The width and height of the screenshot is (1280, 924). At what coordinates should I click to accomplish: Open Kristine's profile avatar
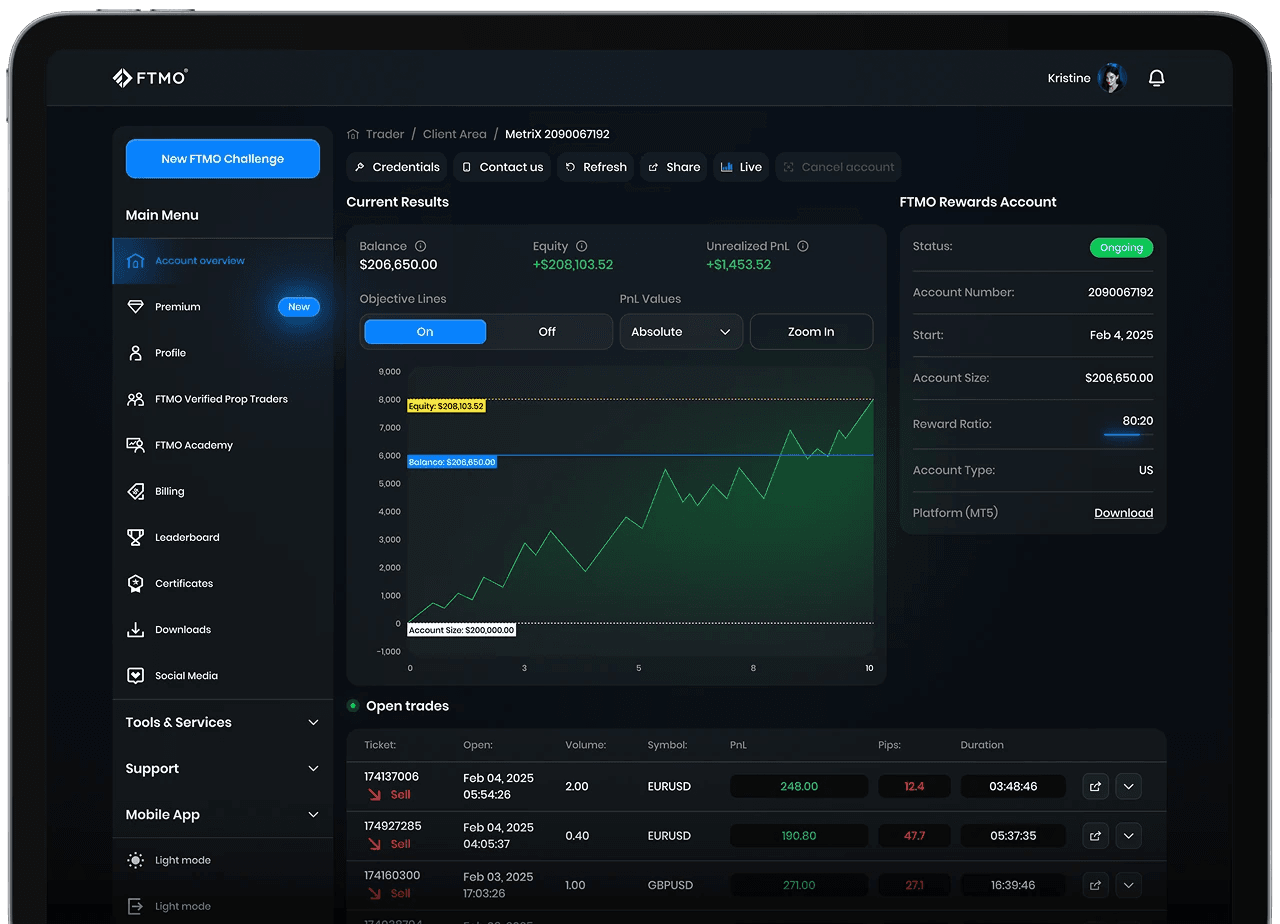1112,78
